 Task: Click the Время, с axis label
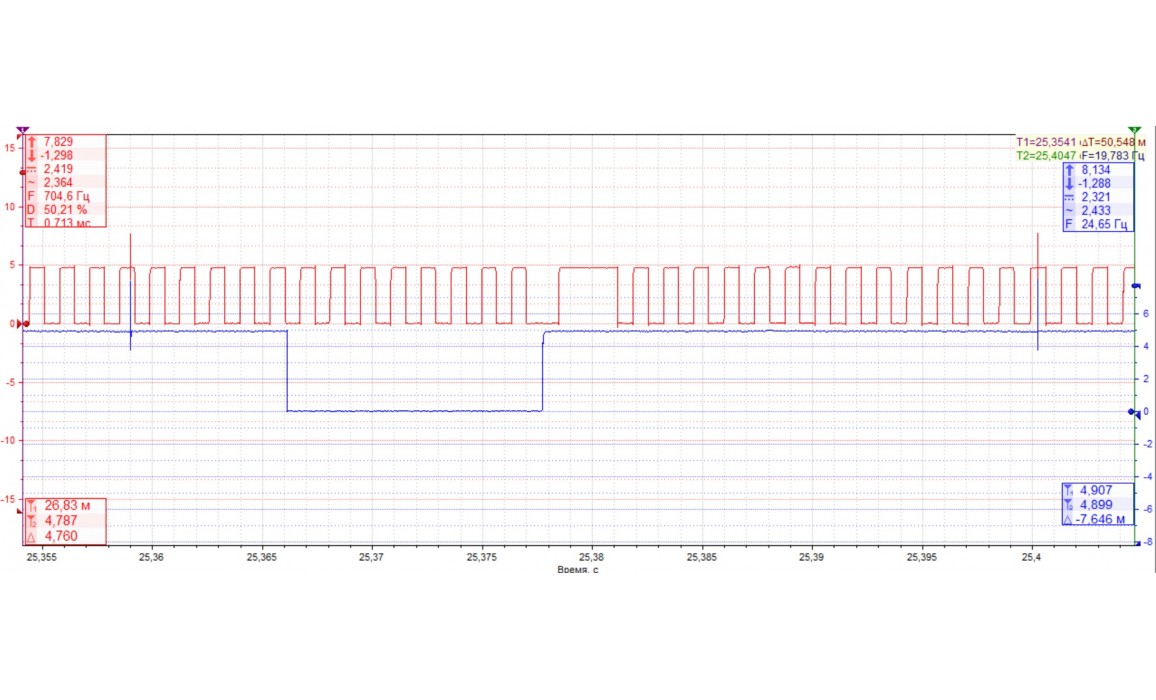pos(577,569)
